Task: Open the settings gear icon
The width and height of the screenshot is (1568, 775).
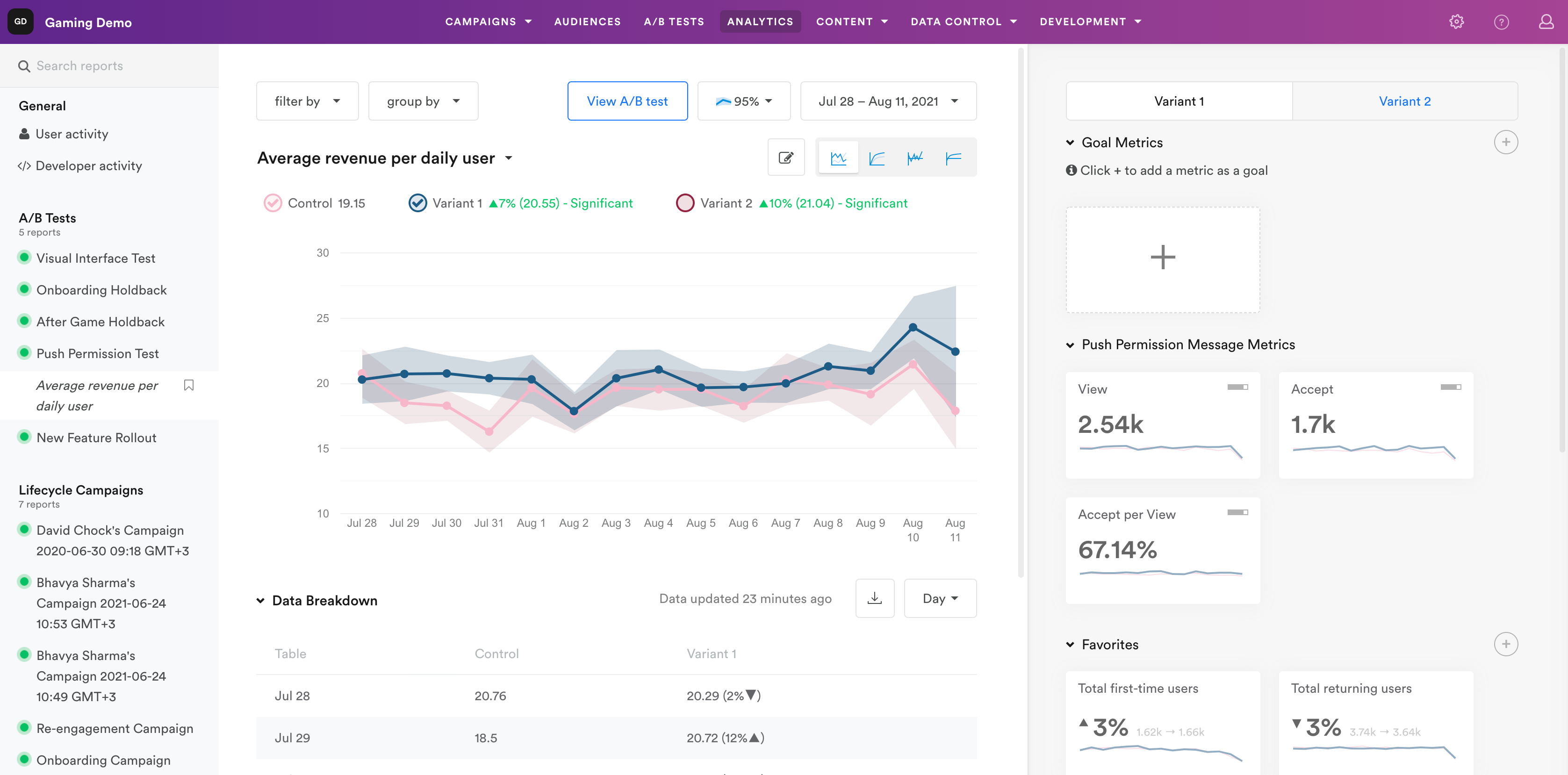Action: tap(1456, 22)
